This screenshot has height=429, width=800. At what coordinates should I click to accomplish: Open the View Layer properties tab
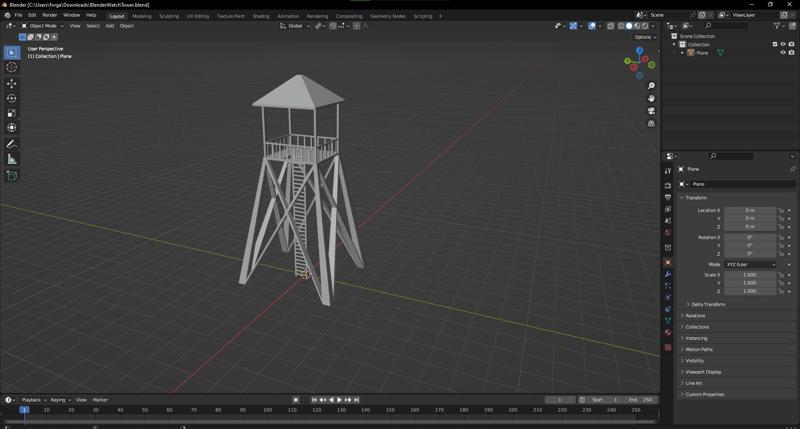click(x=668, y=209)
